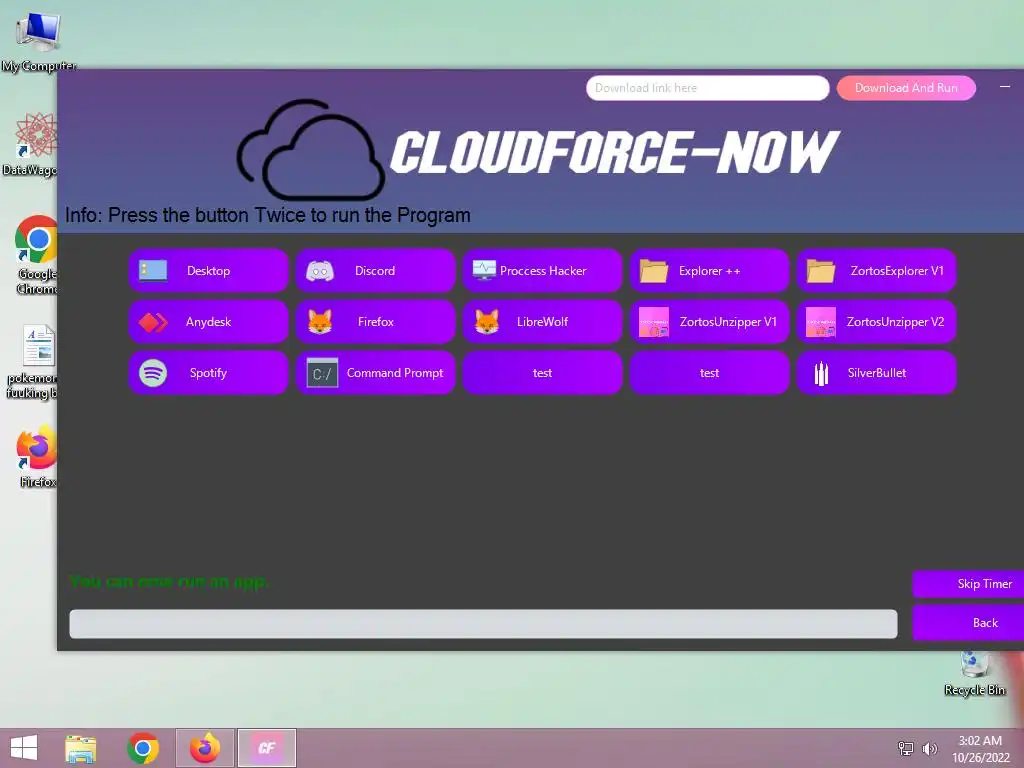Click the Desktop monitor icon in the grid
The width and height of the screenshot is (1024, 768).
(153, 270)
